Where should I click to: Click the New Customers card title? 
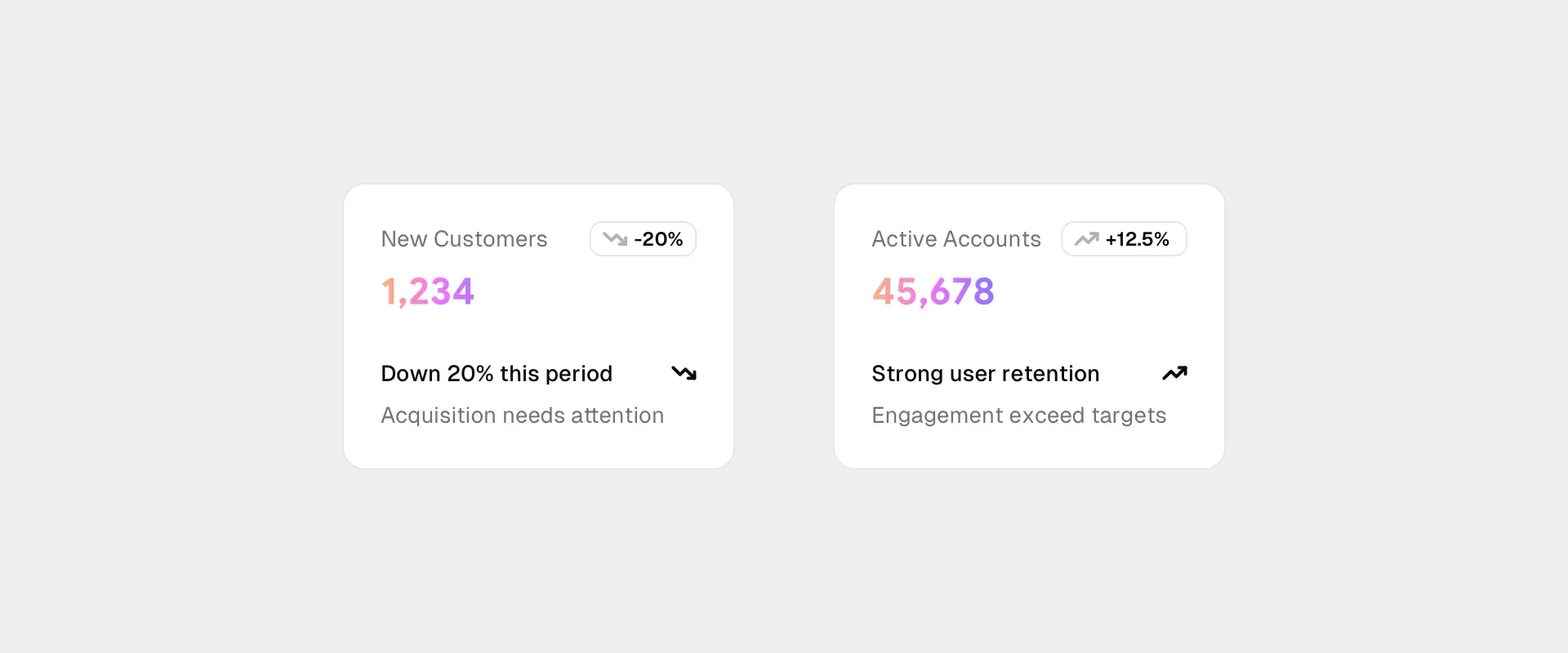click(x=464, y=239)
